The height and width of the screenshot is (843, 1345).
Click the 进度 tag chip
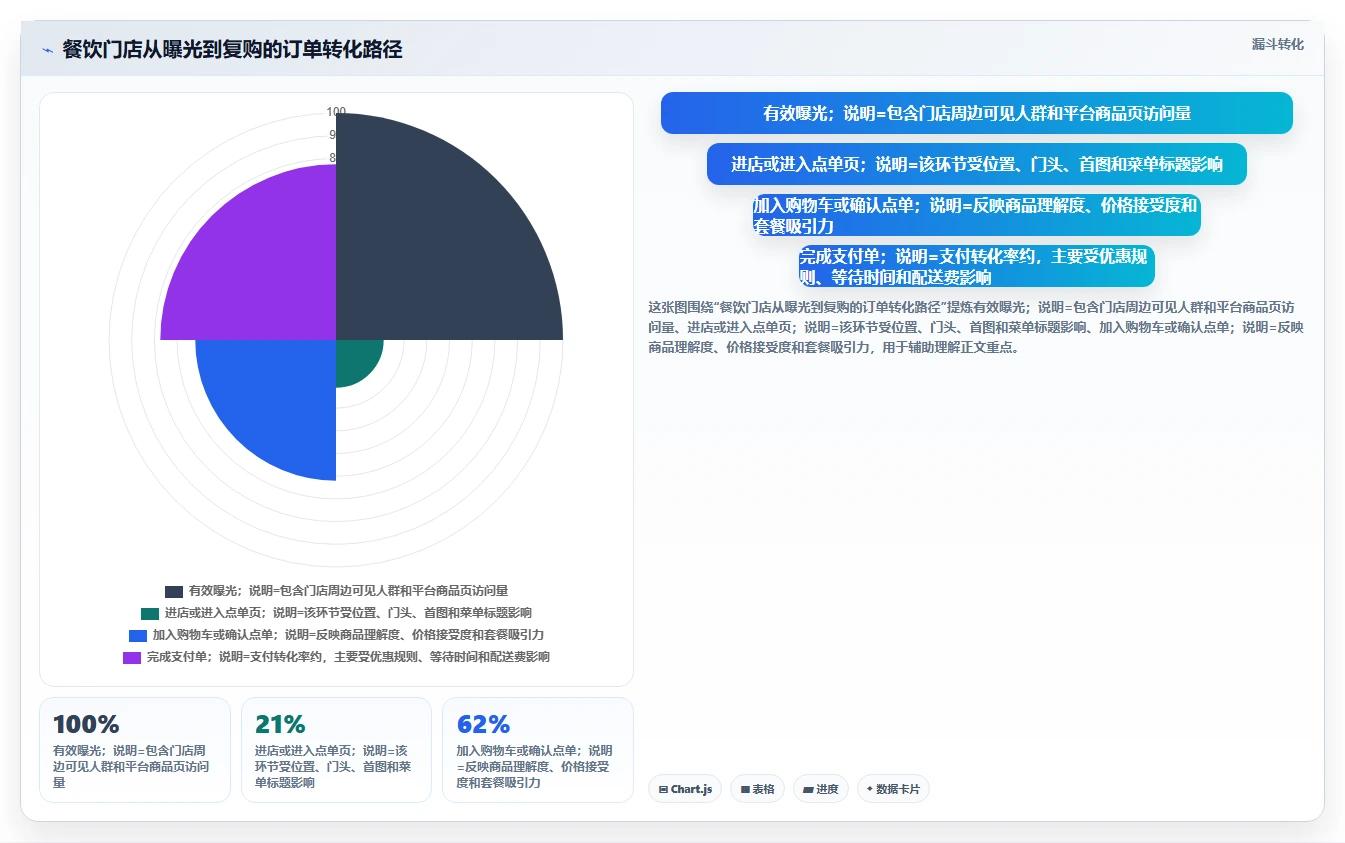point(820,789)
